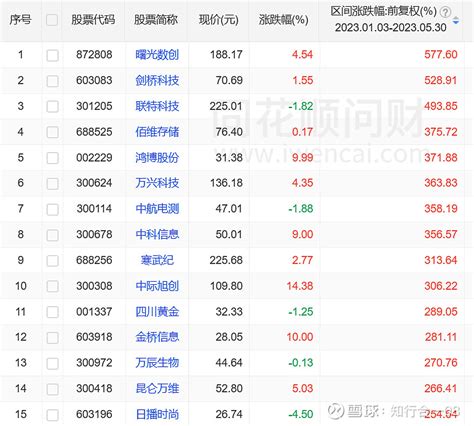
Task: Click interval gain 266.41
Action: [441, 388]
